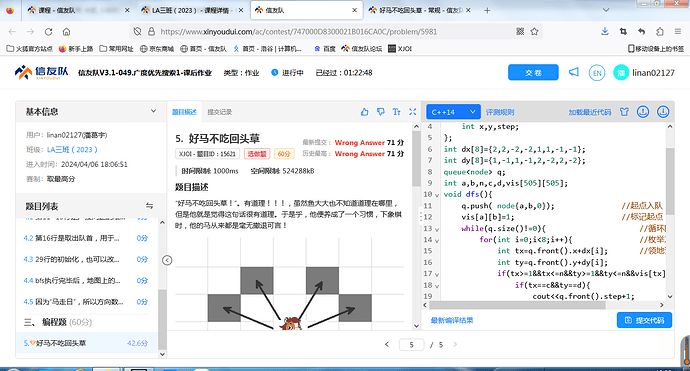Image resolution: width=690 pixels, height=371 pixels.
Task: Switch to the 提交记录 tab
Action: (220, 112)
